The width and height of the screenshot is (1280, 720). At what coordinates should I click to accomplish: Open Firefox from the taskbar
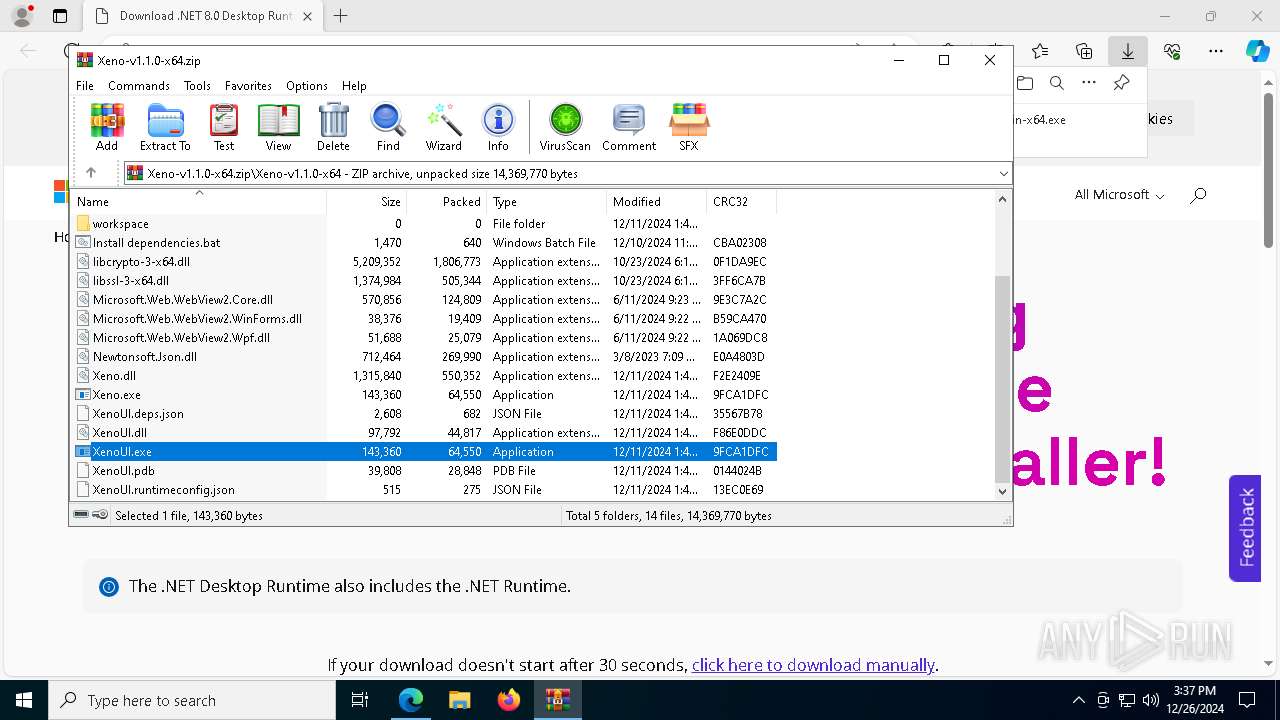(x=509, y=700)
